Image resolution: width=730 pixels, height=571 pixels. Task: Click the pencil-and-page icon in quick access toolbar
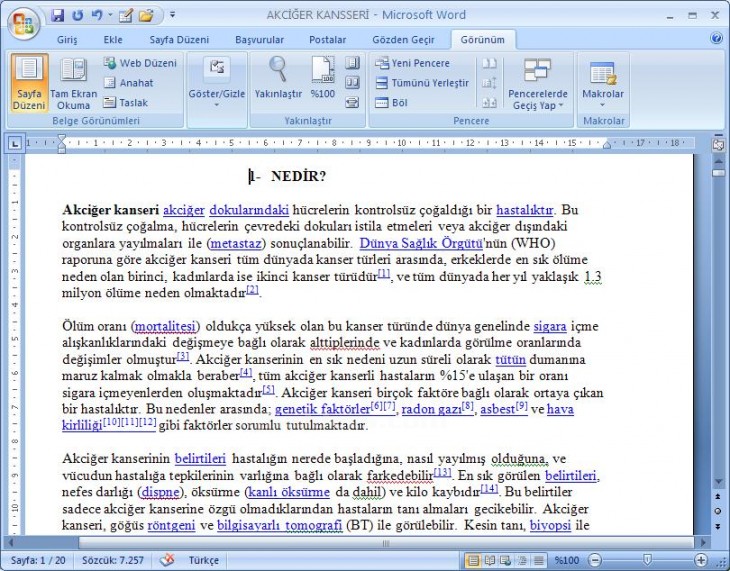[126, 16]
